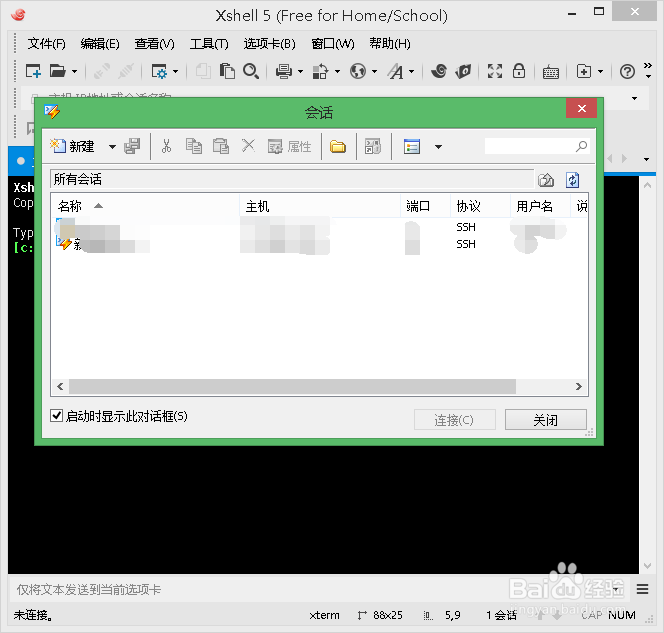
Task: Expand the properties gear dropdown arrow
Action: pos(175,72)
